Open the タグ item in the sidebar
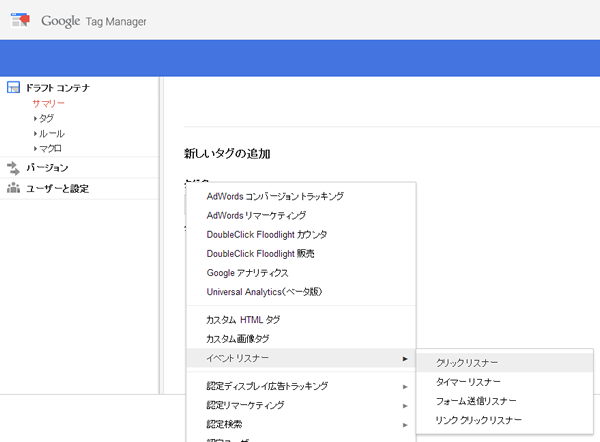Image resolution: width=600 pixels, height=442 pixels. click(x=46, y=118)
